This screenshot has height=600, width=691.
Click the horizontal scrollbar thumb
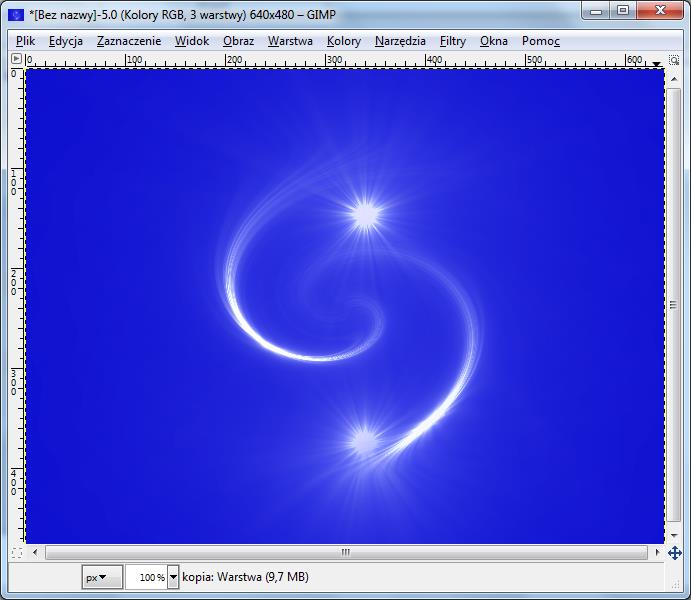pyautogui.click(x=346, y=552)
